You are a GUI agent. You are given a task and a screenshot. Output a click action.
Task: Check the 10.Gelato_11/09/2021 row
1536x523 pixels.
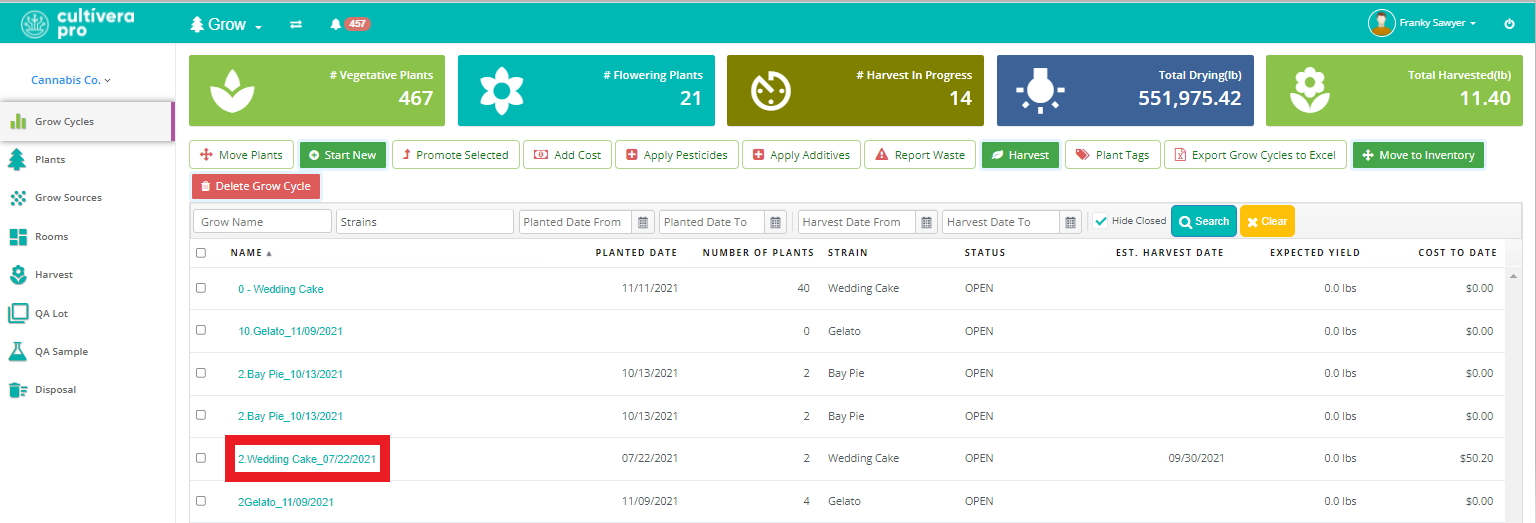point(201,330)
